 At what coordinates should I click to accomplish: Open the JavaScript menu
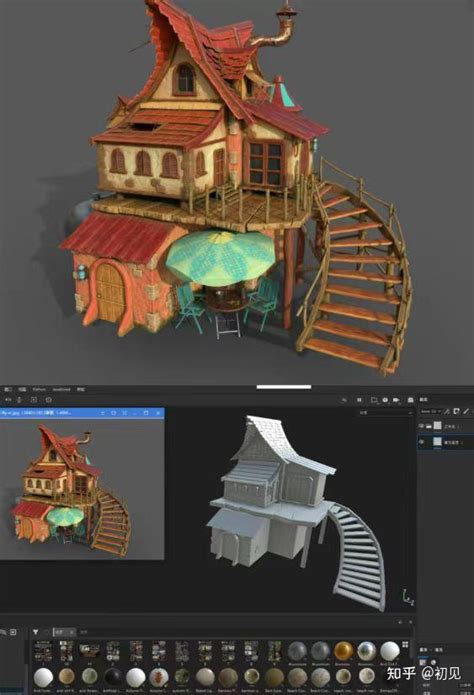coord(62,389)
